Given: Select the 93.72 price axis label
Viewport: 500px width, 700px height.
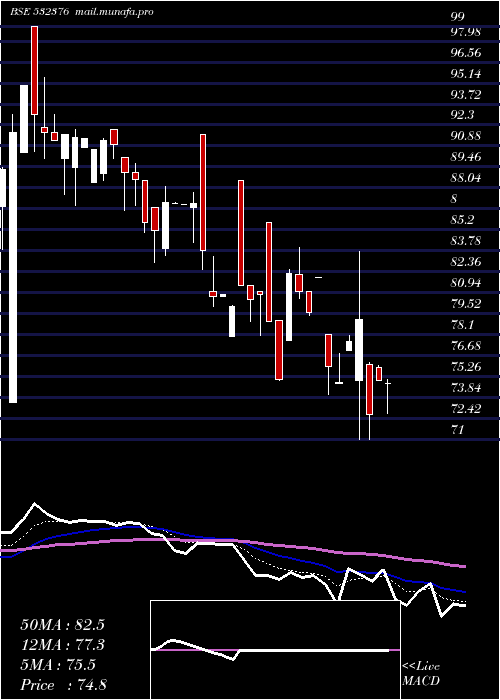Looking at the screenshot, I should coord(466,95).
